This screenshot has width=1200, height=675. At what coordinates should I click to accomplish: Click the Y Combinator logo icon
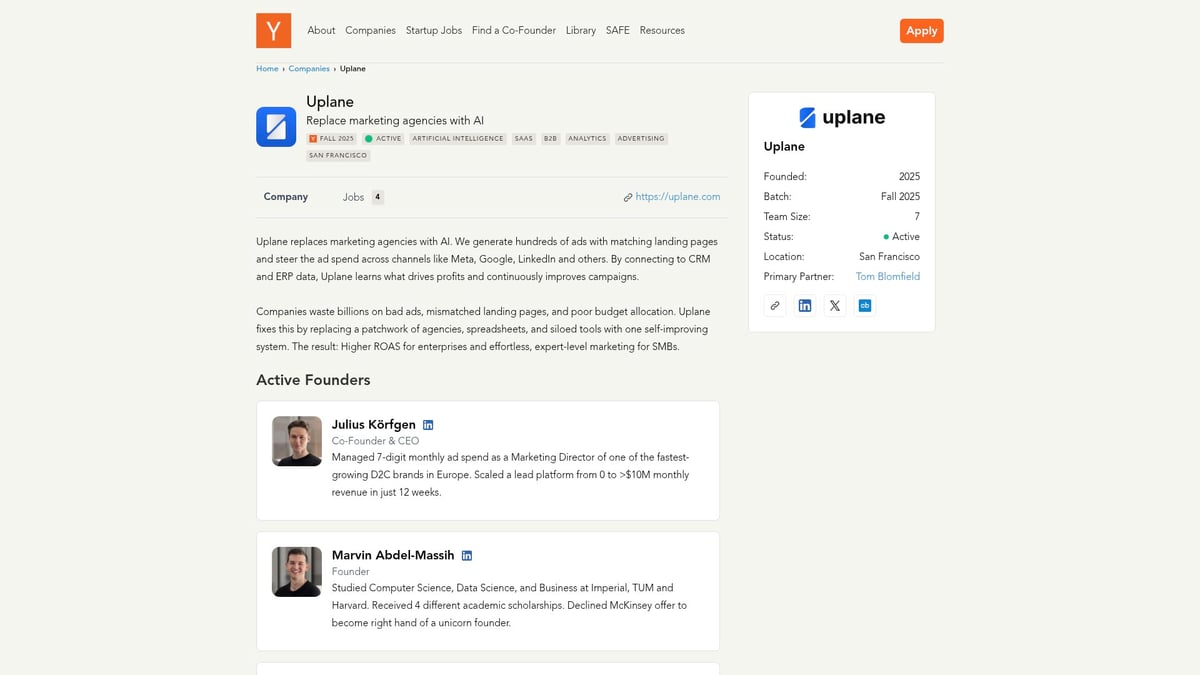[273, 31]
